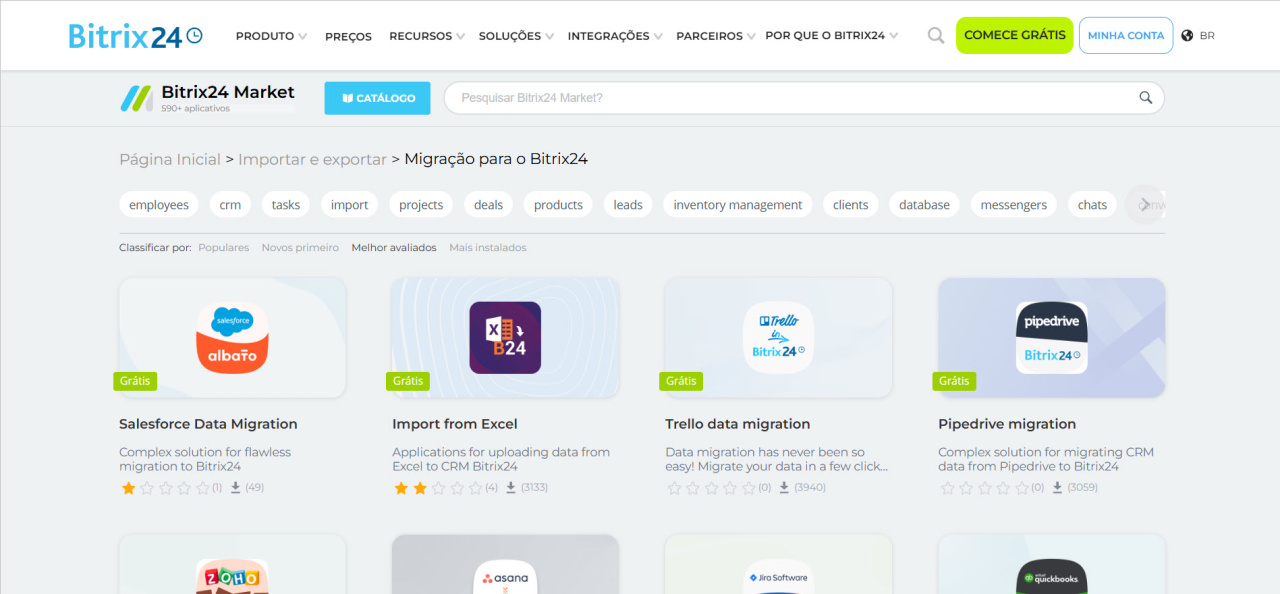Filter by the chats tag
The image size is (1280, 594).
tap(1093, 205)
